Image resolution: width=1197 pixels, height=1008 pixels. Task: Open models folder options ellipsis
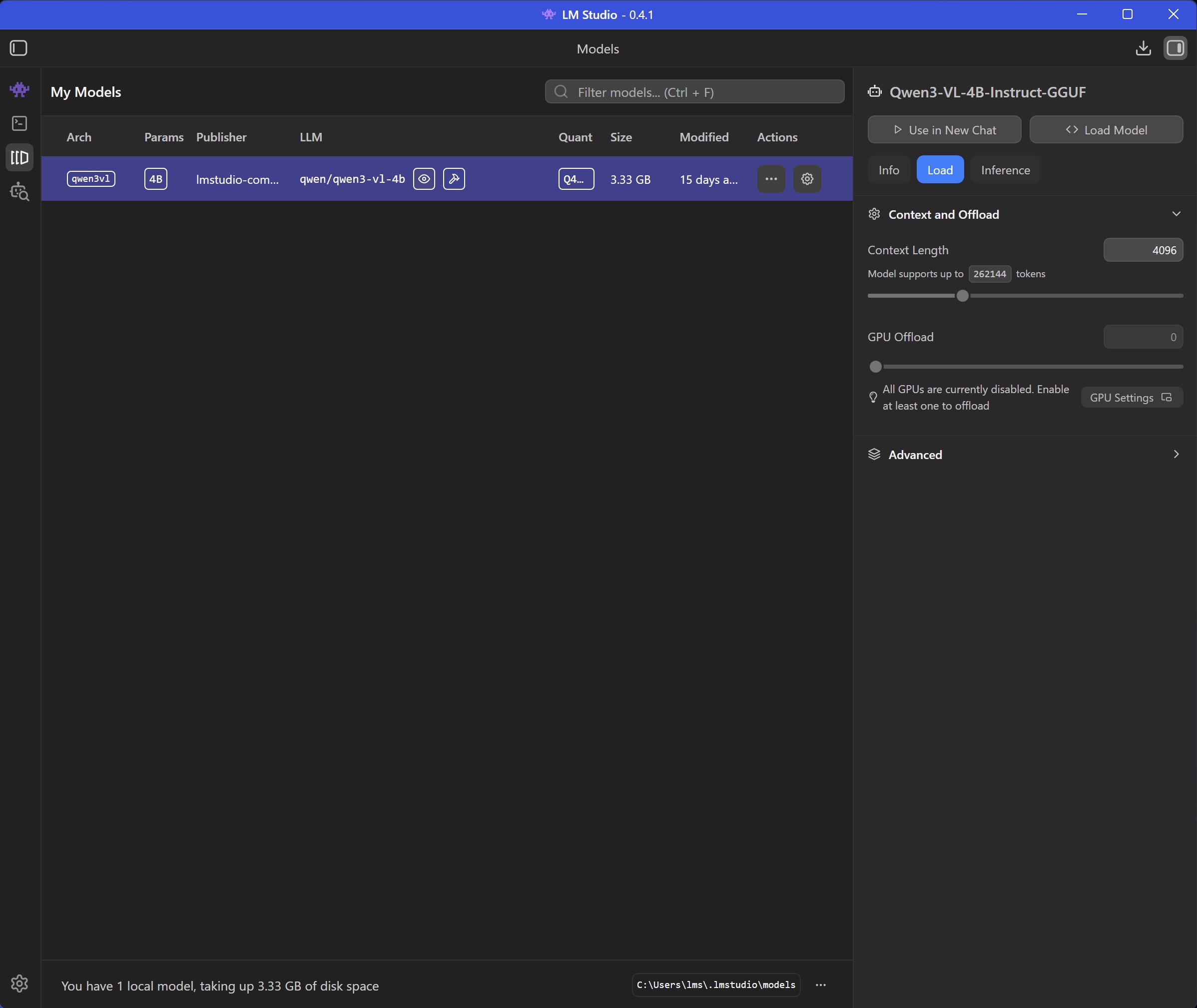click(x=820, y=985)
